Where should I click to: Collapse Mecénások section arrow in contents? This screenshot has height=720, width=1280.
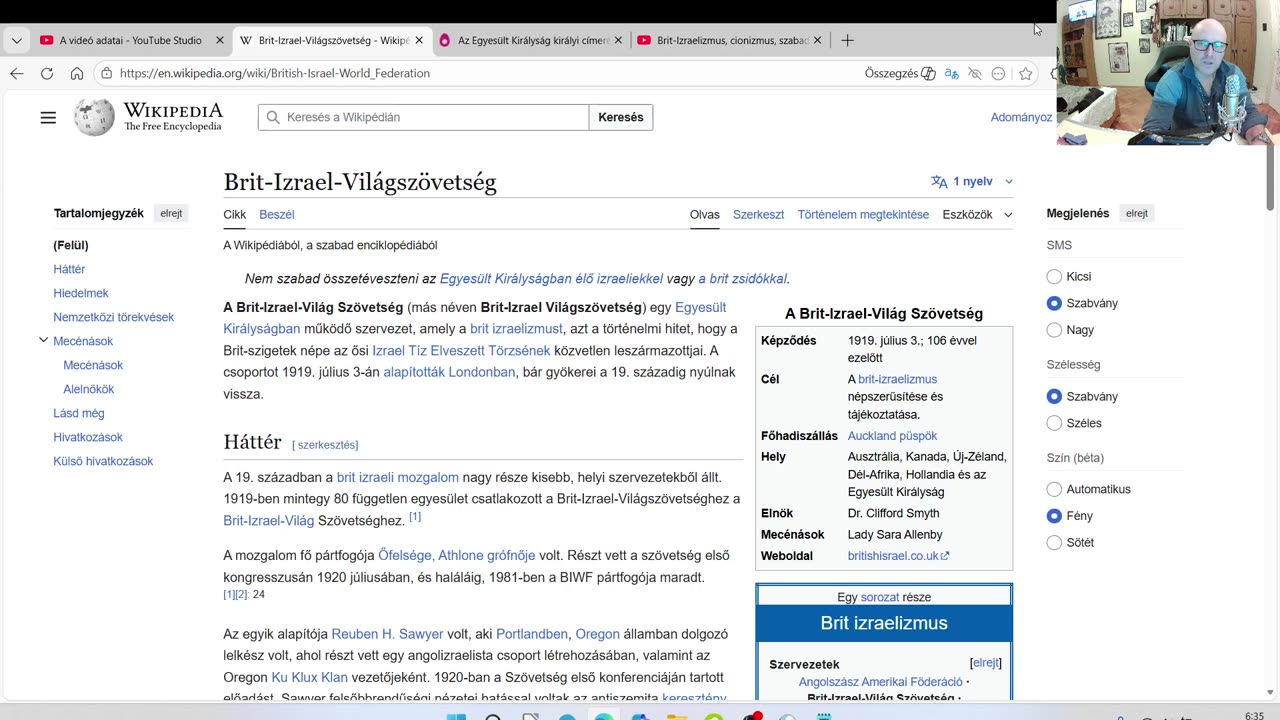pyautogui.click(x=43, y=340)
